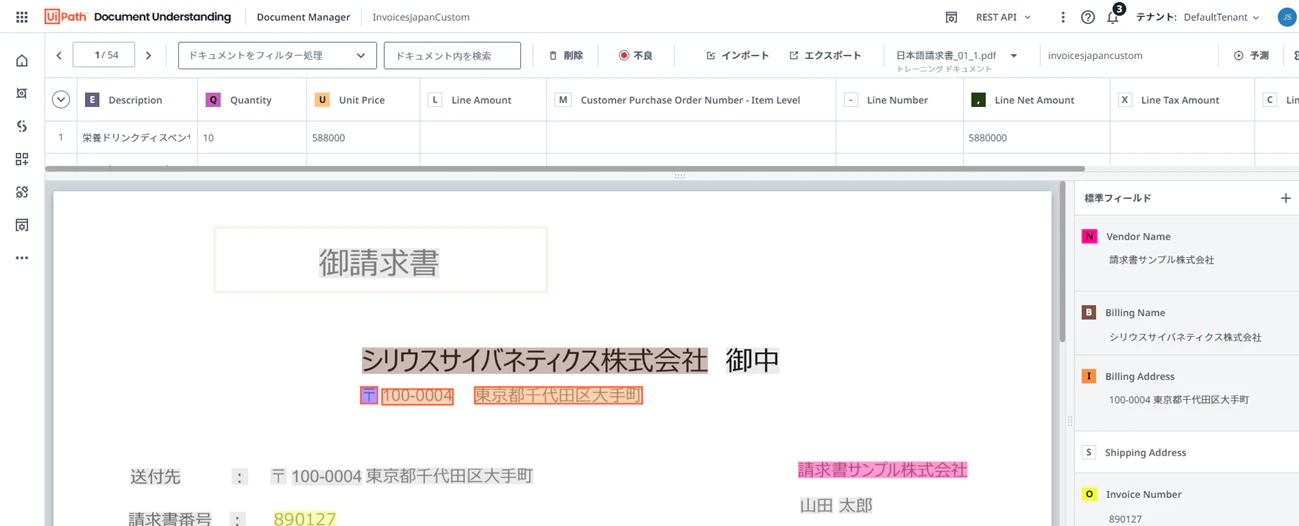
Task: Click the O badge of Invoice Number
Action: pyautogui.click(x=1089, y=494)
